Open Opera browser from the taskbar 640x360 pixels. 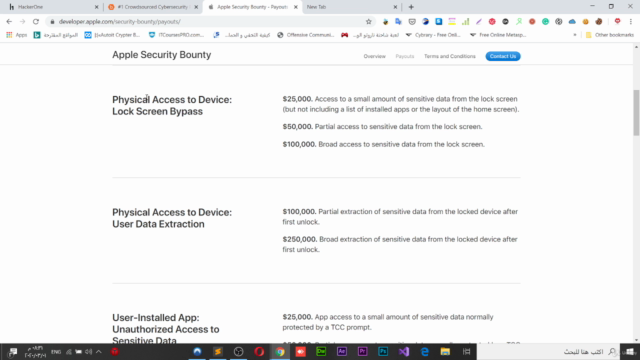(259, 352)
